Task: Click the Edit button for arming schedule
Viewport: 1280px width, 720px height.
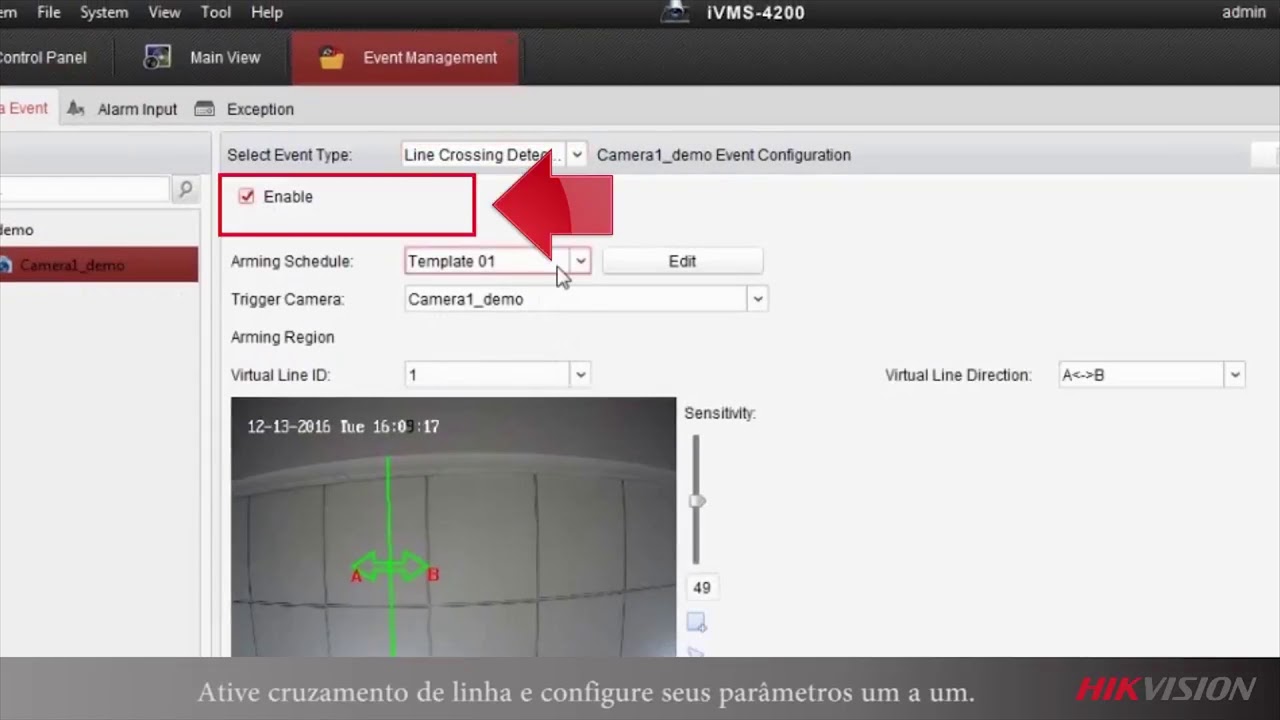Action: coord(682,261)
